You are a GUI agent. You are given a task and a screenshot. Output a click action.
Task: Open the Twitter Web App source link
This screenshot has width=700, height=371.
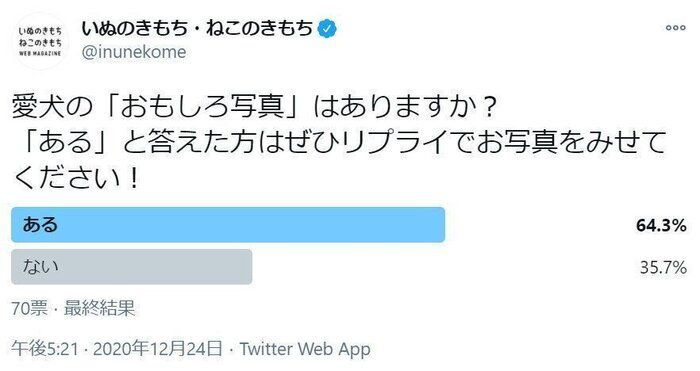pyautogui.click(x=305, y=349)
